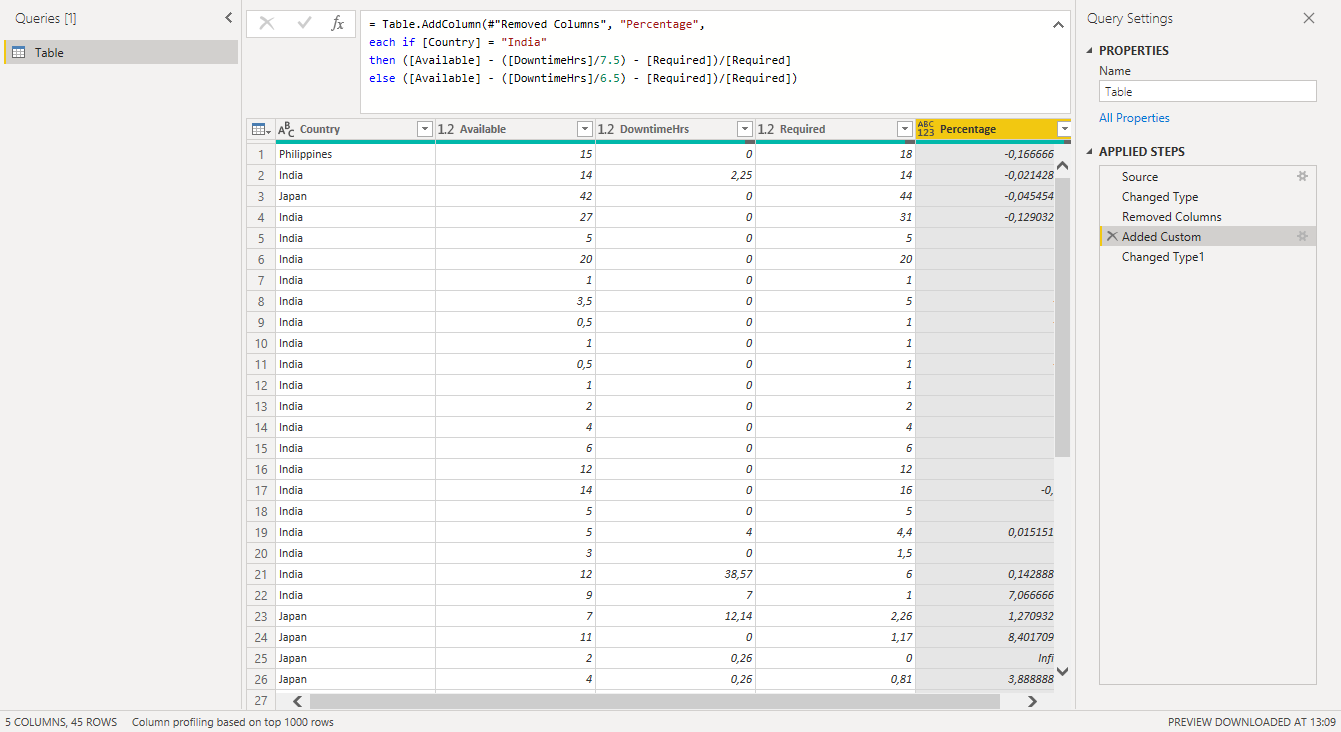Open the Required column filter dropdown
This screenshot has width=1341, height=732.
(905, 129)
